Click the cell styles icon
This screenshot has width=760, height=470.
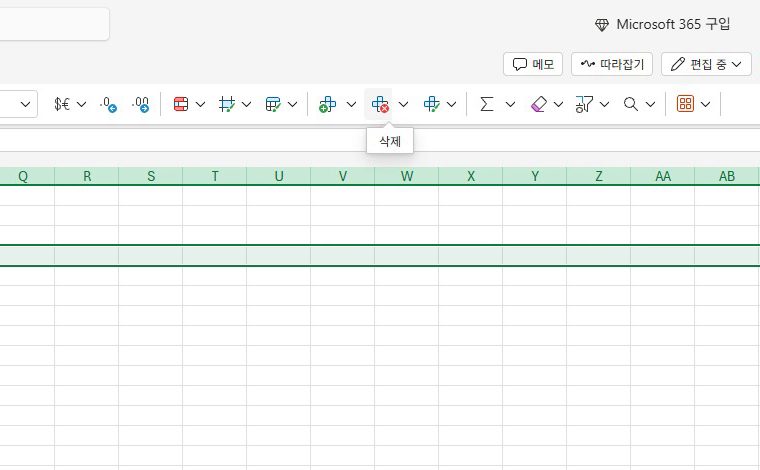click(227, 104)
